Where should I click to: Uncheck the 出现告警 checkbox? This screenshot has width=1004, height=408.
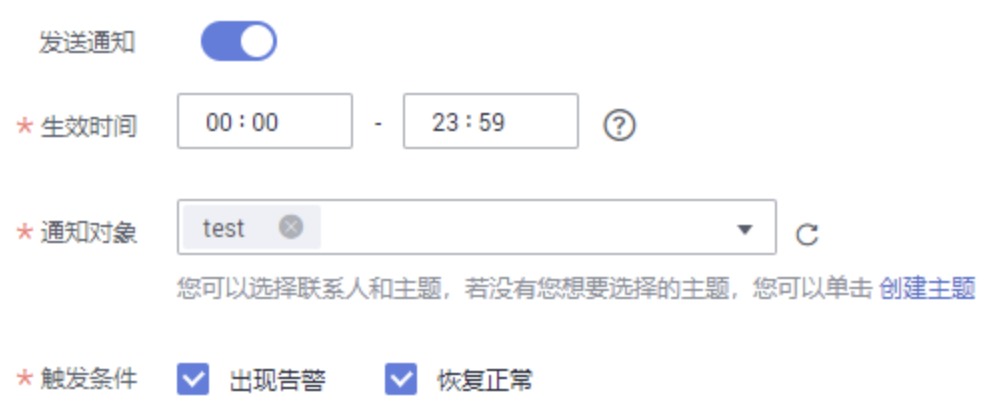(x=193, y=379)
